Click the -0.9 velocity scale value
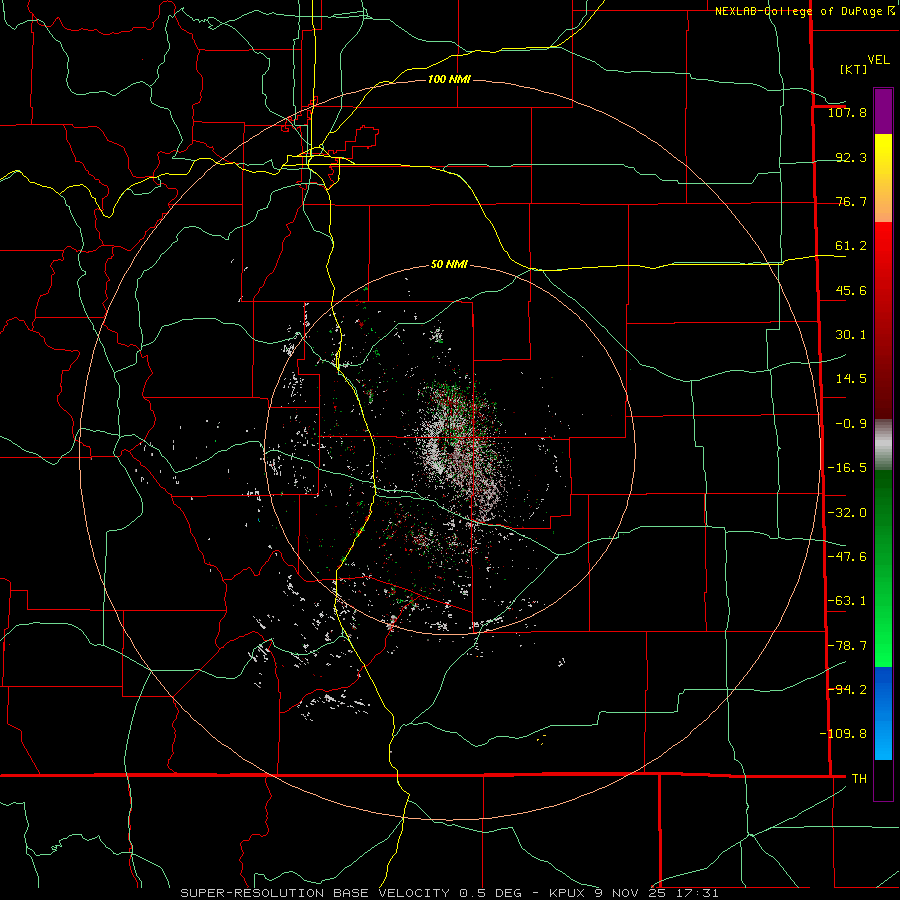Image resolution: width=900 pixels, height=900 pixels. coord(851,424)
